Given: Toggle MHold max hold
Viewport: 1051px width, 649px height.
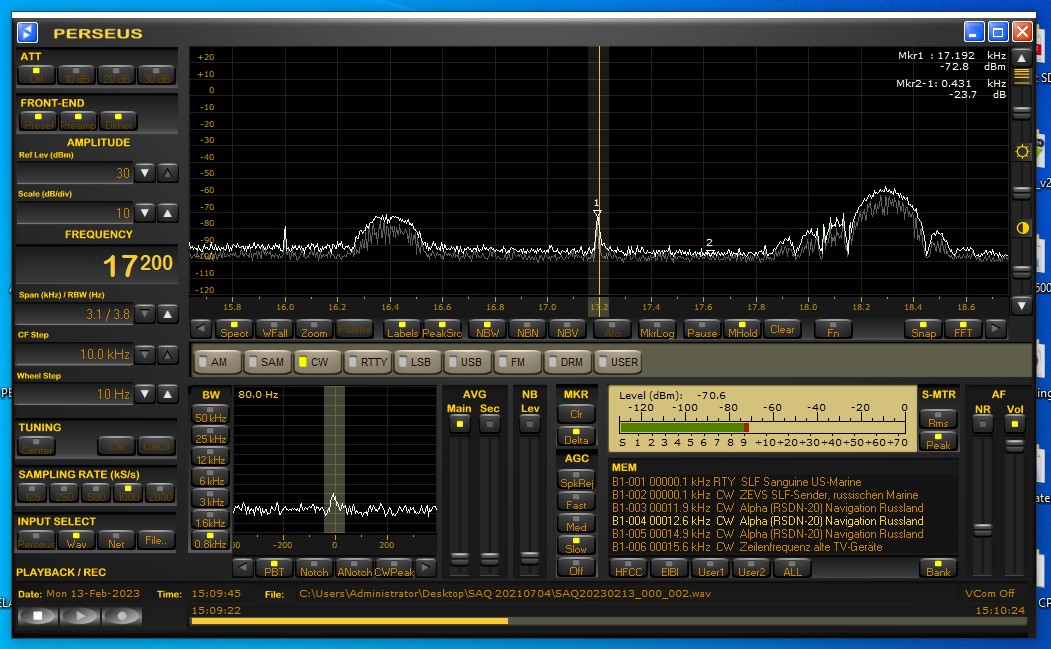Looking at the screenshot, I should 742,329.
